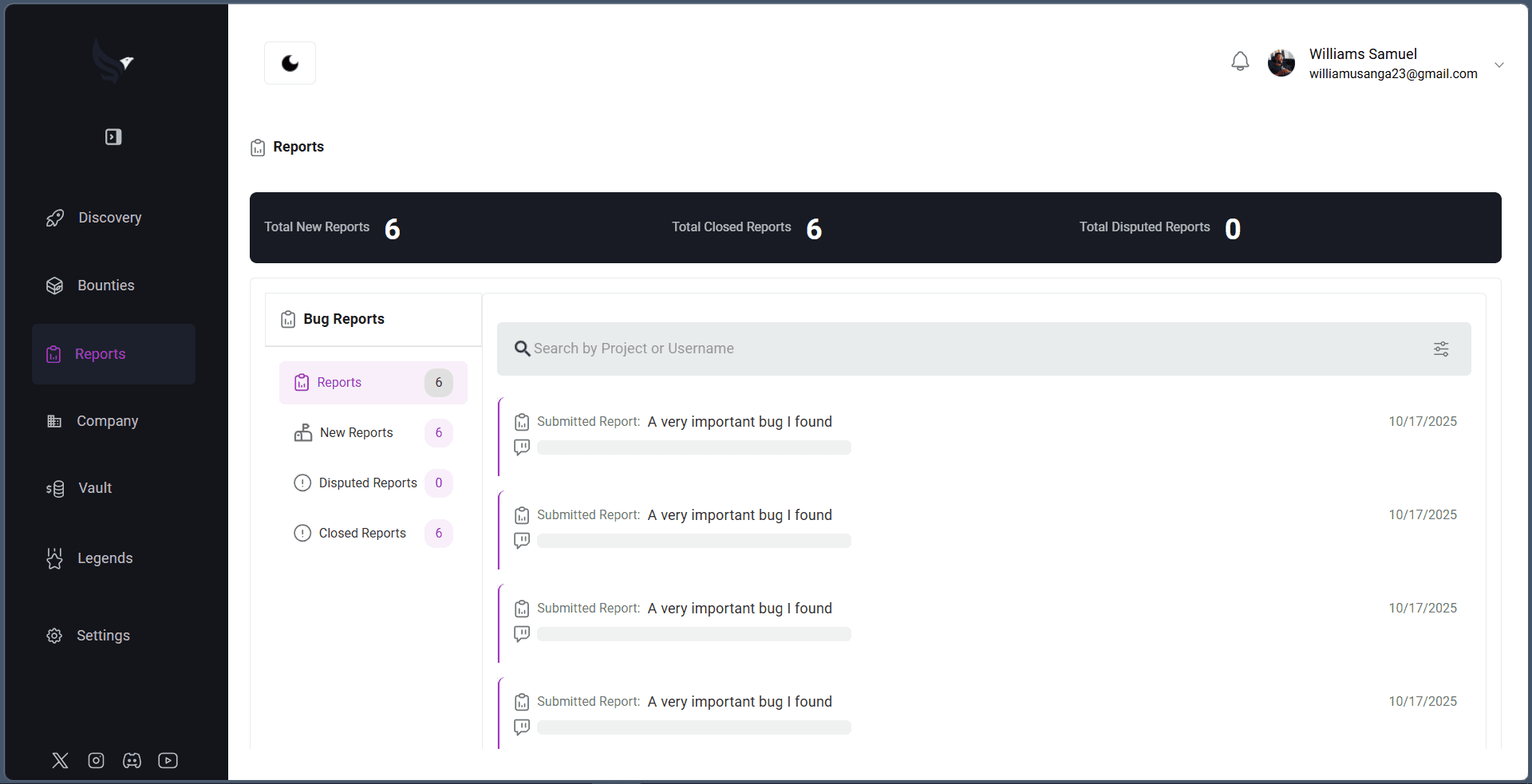
Task: Click the Closed Reports count badge
Action: pyautogui.click(x=439, y=534)
